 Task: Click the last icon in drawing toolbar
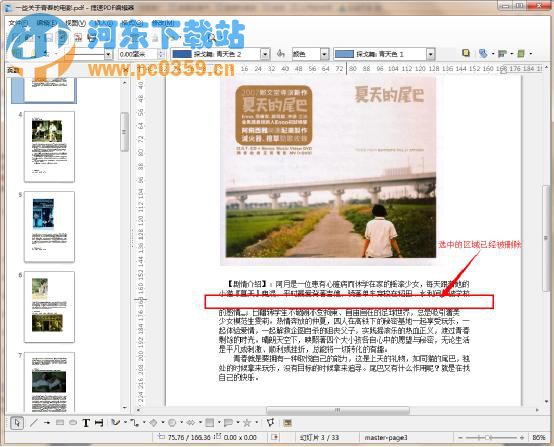point(288,423)
